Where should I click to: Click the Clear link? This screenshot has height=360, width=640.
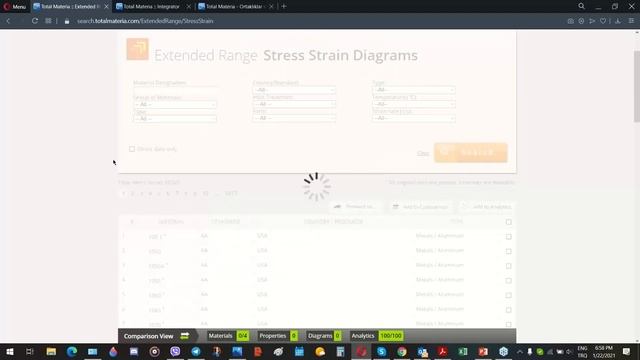pos(423,153)
